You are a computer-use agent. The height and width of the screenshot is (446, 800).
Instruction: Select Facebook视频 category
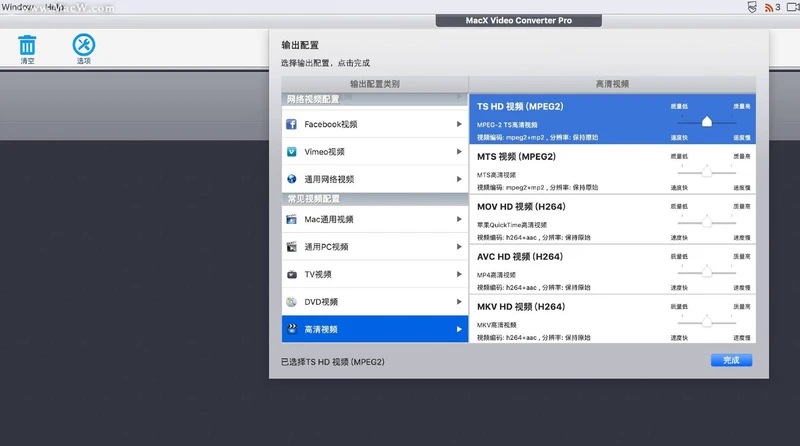coord(375,124)
